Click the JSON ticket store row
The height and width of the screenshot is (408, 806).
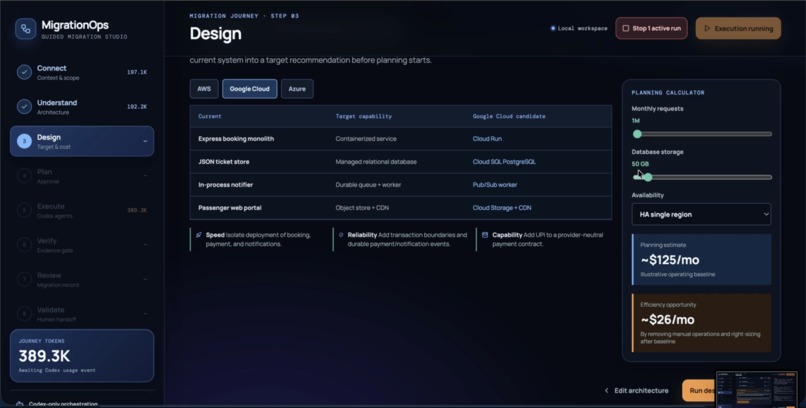400,162
